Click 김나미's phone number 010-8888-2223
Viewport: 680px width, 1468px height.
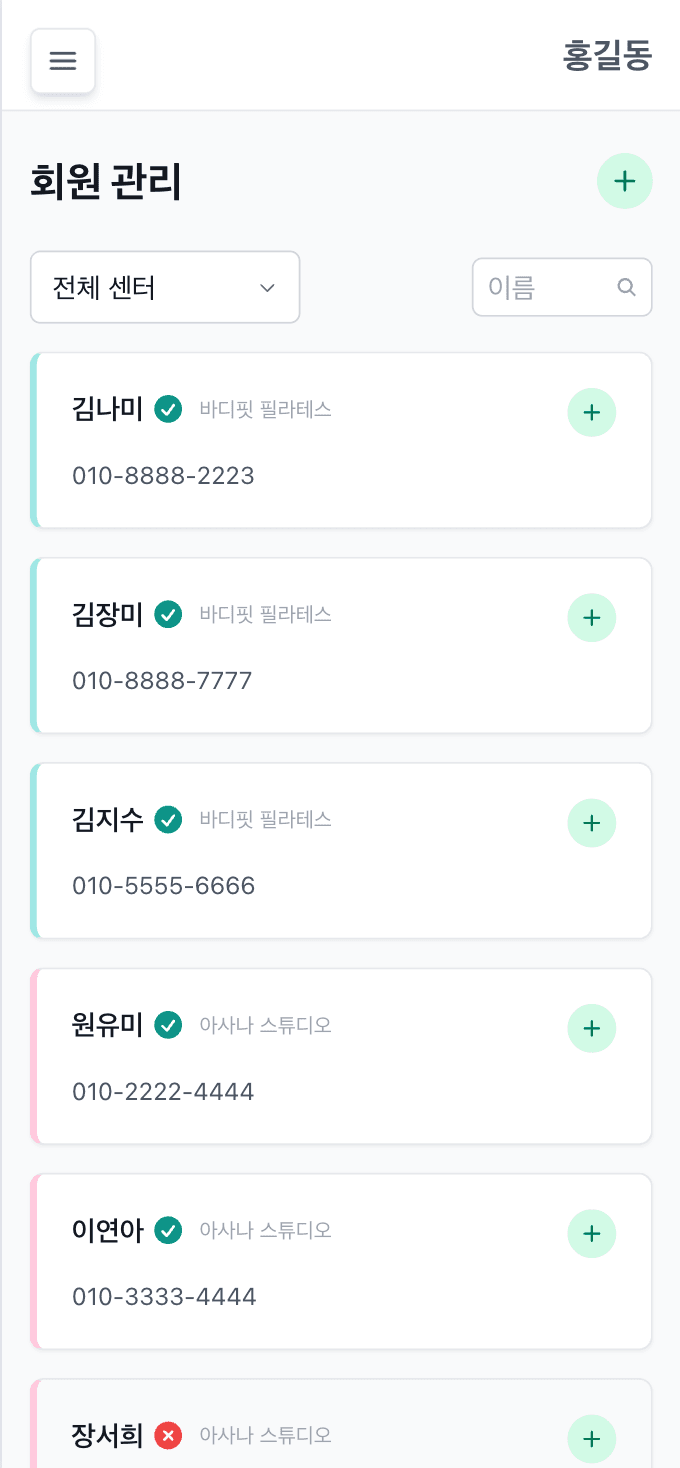[x=163, y=475]
